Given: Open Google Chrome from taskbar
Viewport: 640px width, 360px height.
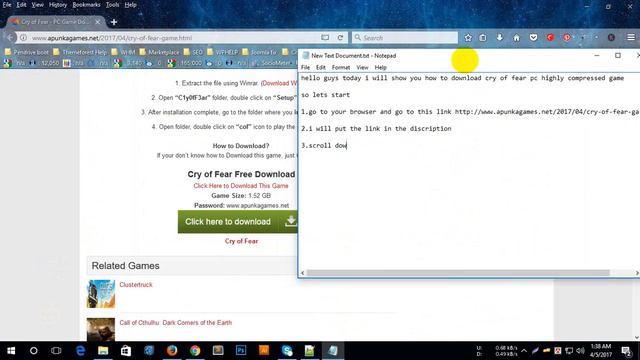Looking at the screenshot, I should coord(195,351).
